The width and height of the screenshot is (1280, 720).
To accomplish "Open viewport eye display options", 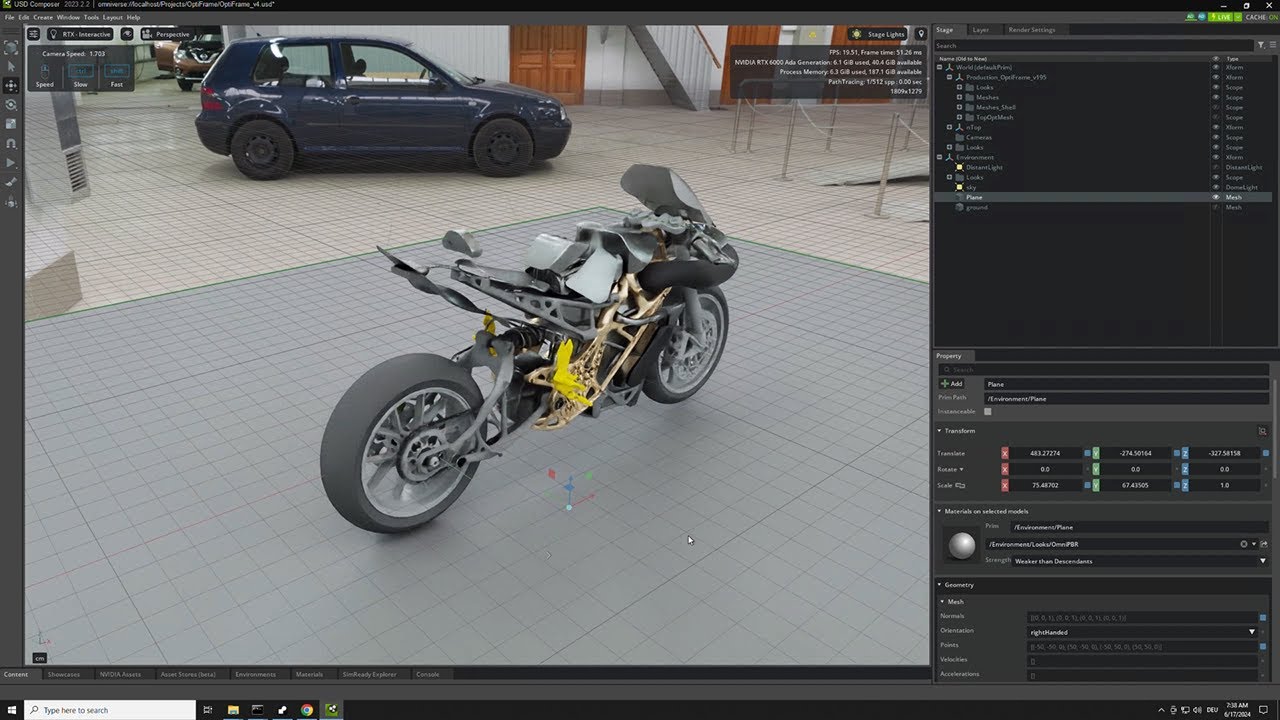I will point(127,34).
